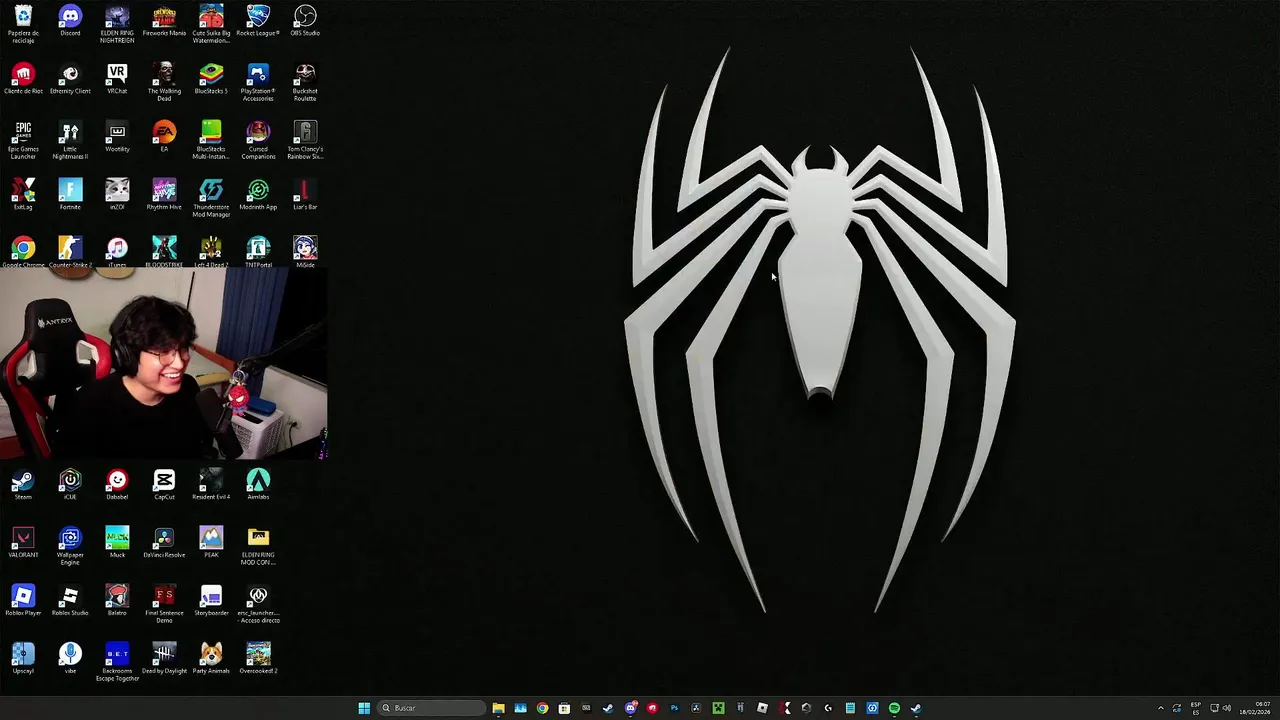
Task: Open the Windows Start menu
Action: click(x=364, y=708)
